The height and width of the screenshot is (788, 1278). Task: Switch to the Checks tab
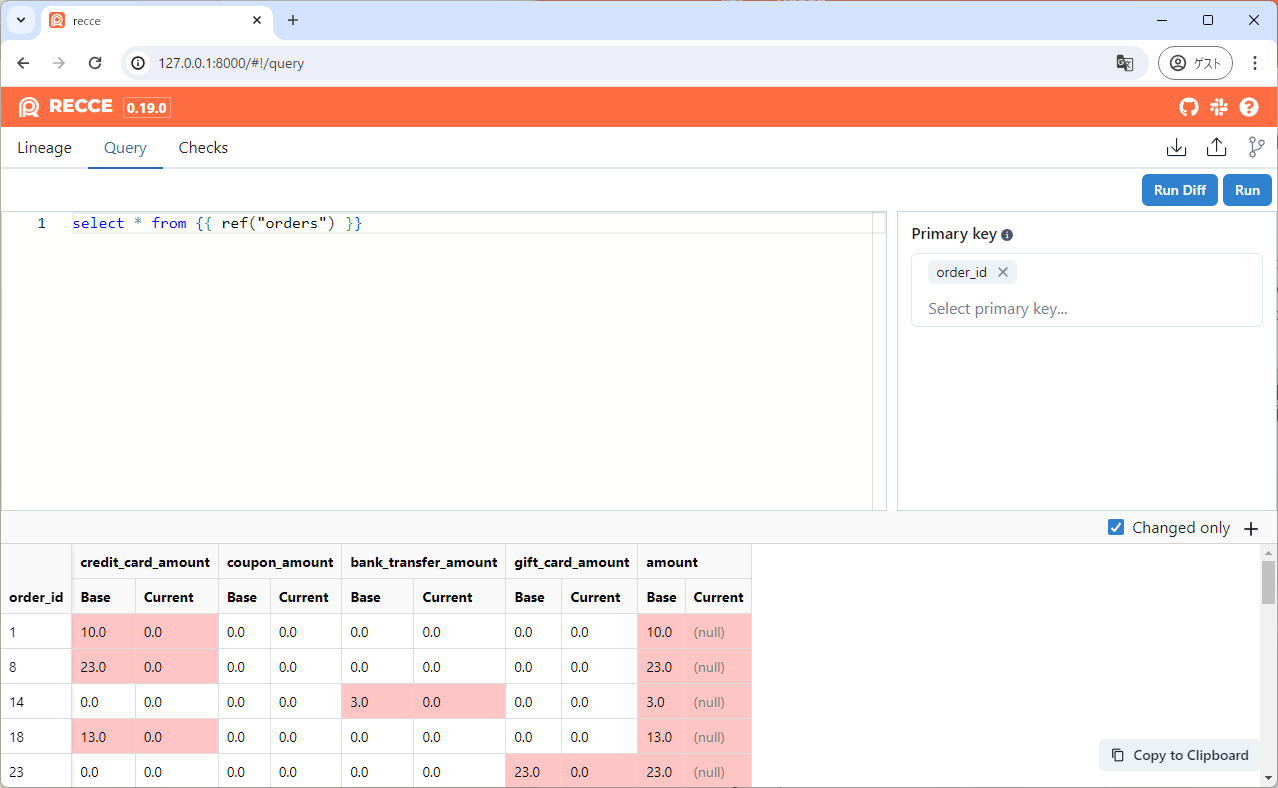[x=203, y=148]
